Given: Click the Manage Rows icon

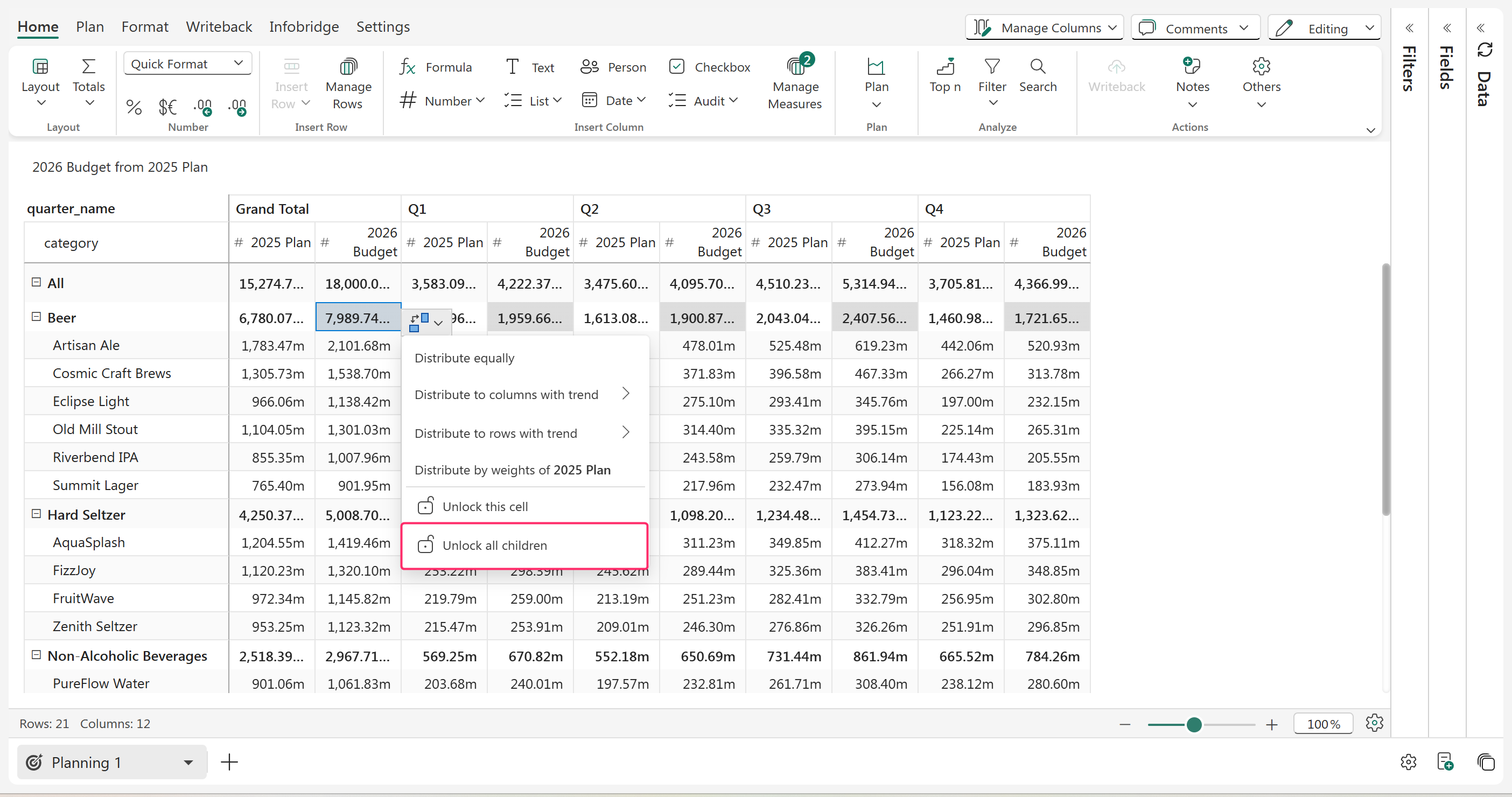Looking at the screenshot, I should click(348, 66).
